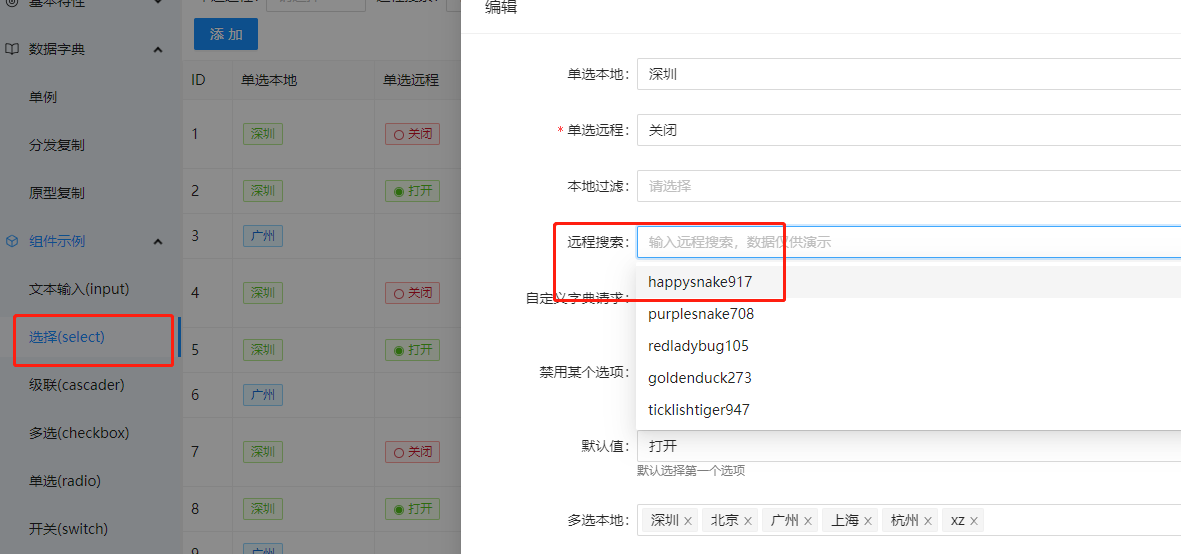Remove the 上海 tag in 多选本地
The width and height of the screenshot is (1181, 554).
(868, 521)
